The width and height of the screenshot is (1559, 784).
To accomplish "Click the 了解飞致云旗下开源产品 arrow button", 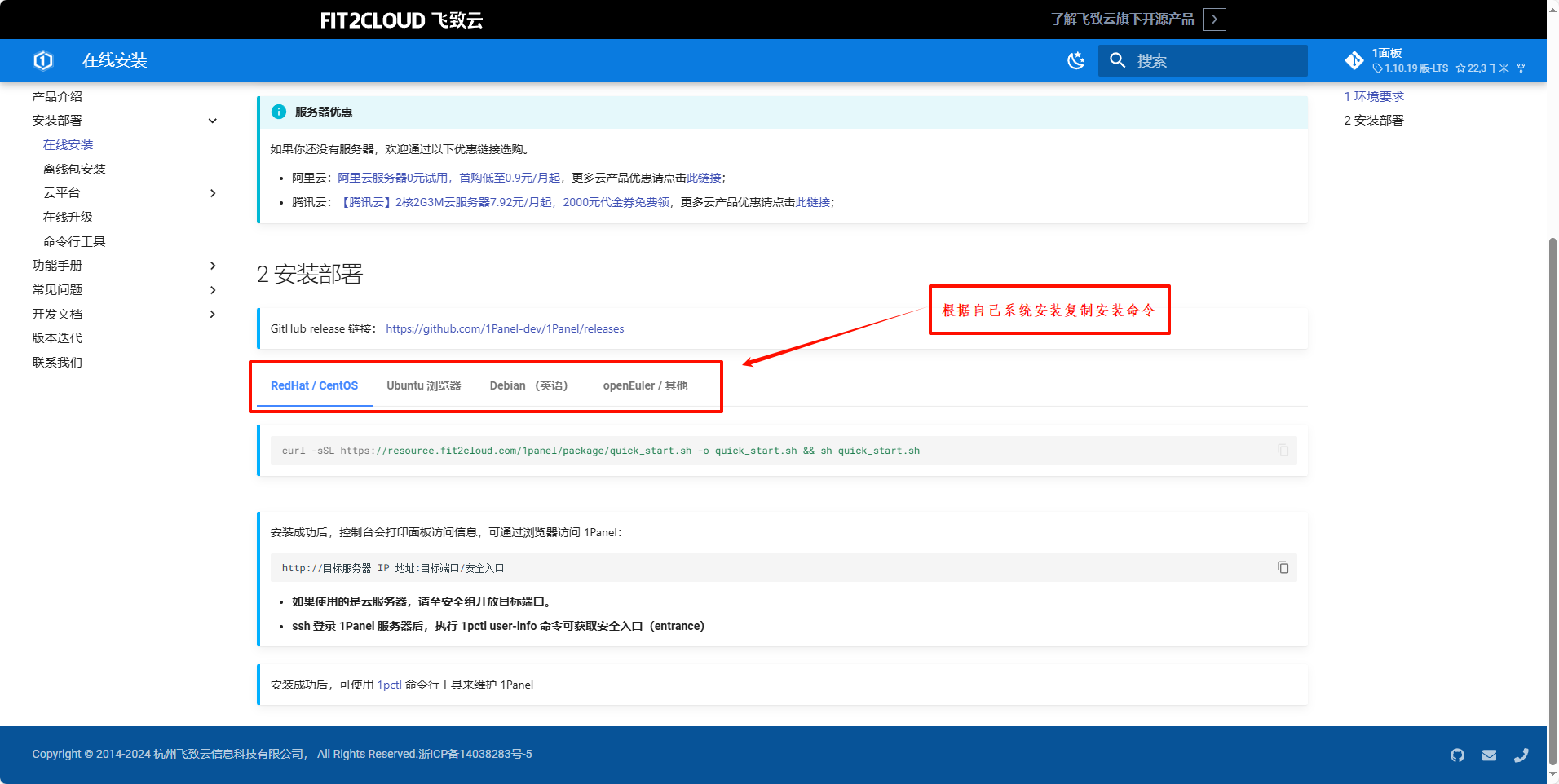I will [x=1215, y=20].
